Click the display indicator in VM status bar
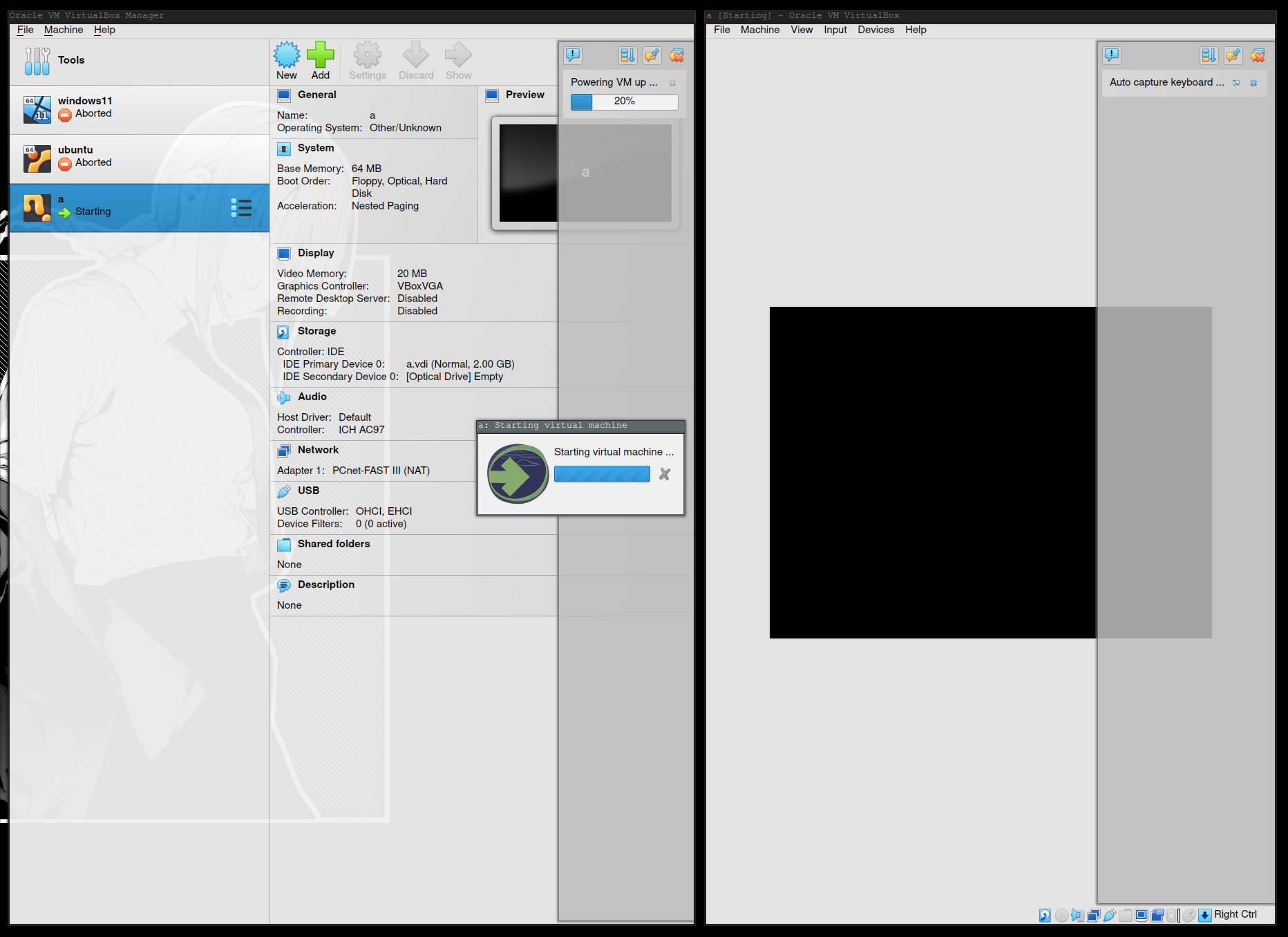The height and width of the screenshot is (937, 1288). coord(1142,915)
